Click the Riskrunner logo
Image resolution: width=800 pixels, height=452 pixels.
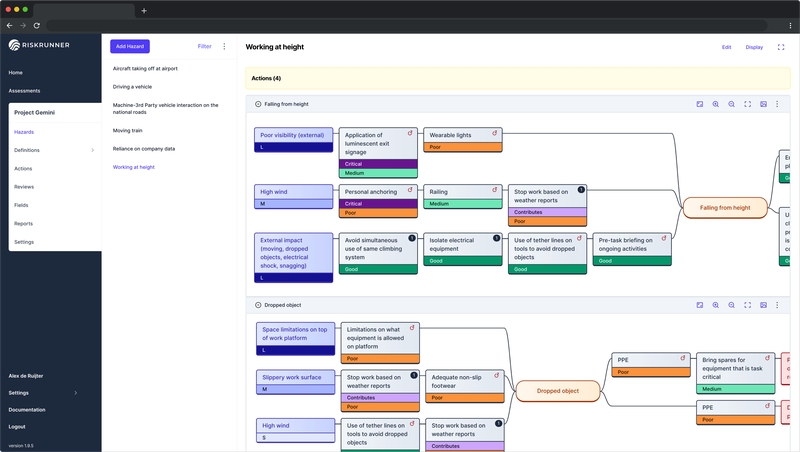[x=39, y=45]
